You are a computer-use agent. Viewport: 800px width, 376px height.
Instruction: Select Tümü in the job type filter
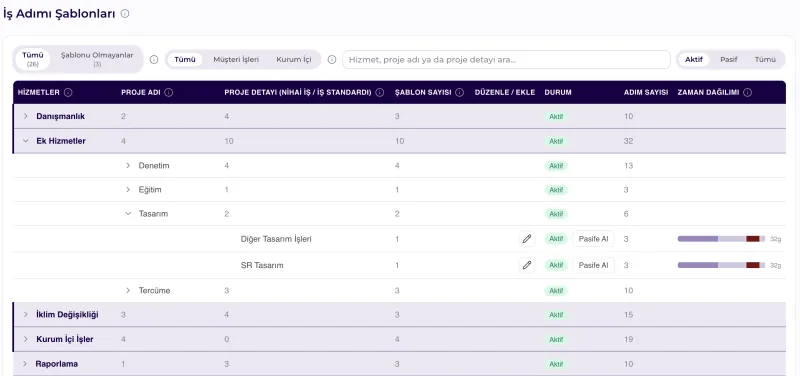(x=185, y=60)
